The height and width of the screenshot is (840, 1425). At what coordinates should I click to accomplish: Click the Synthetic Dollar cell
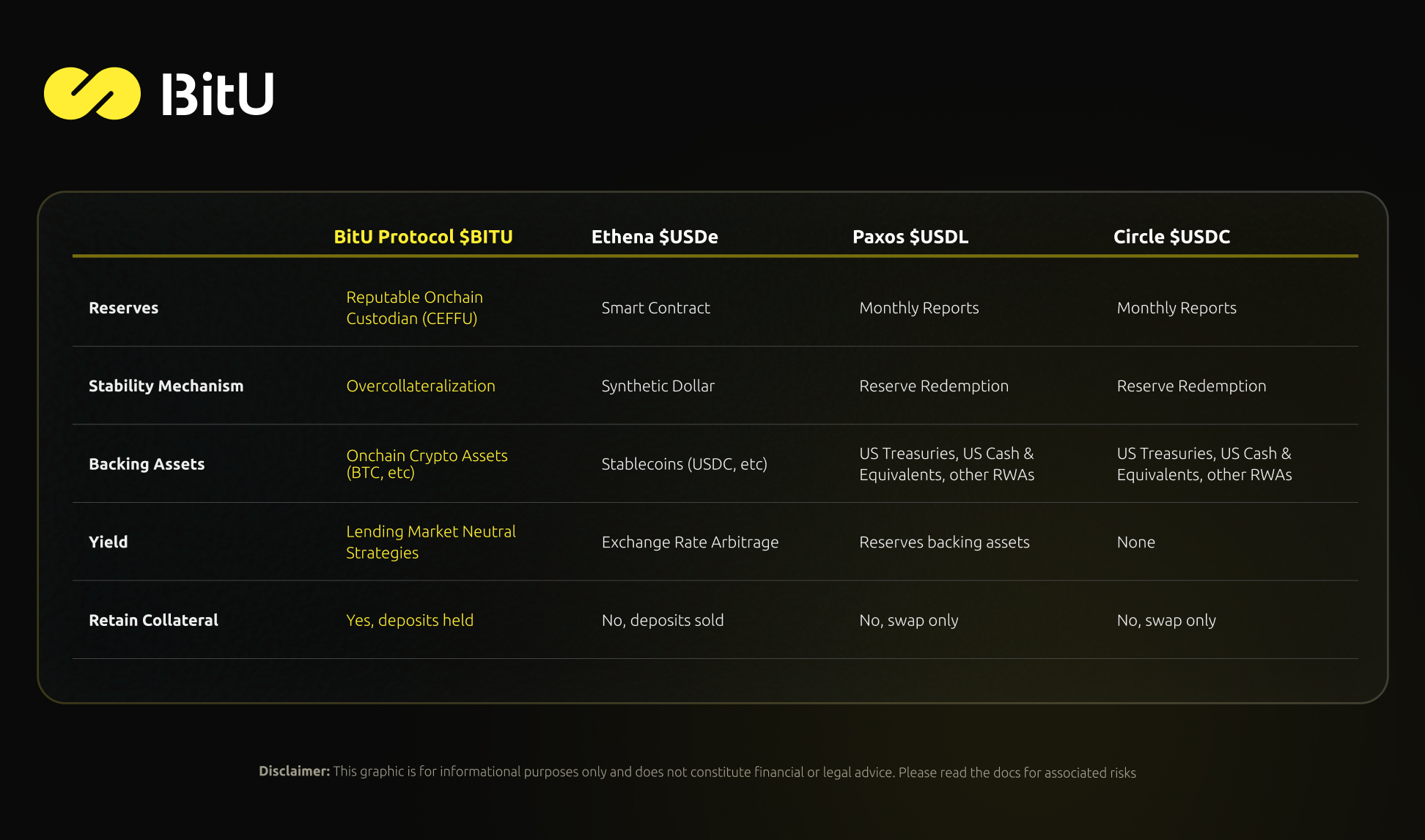[658, 386]
